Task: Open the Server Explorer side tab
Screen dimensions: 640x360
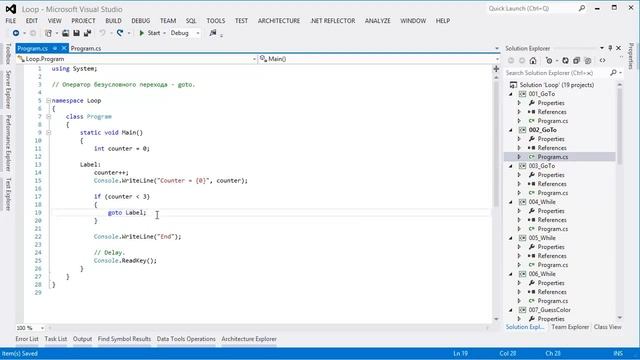Action: click(x=8, y=89)
